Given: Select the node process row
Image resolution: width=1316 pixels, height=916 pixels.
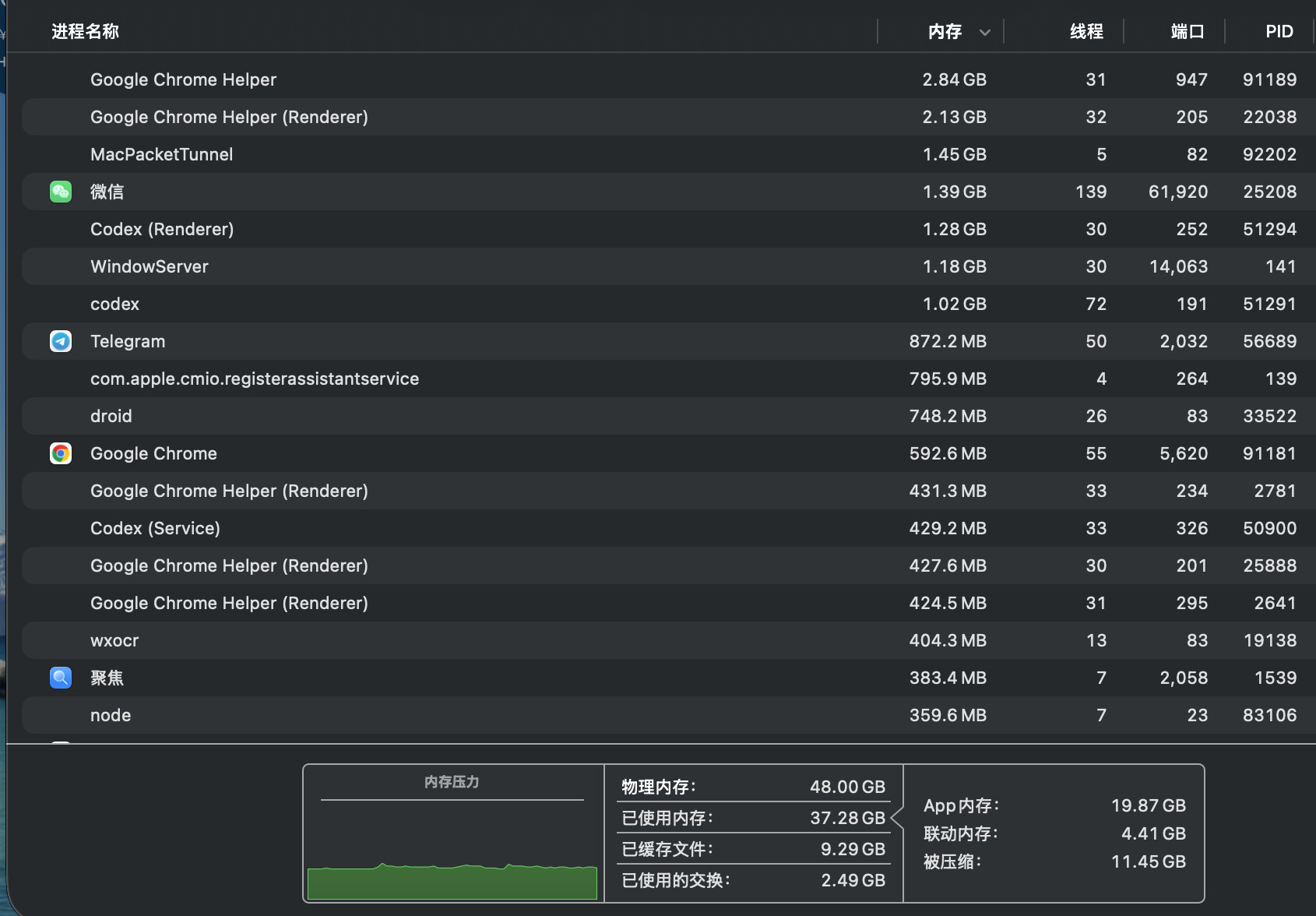Looking at the screenshot, I should click(667, 715).
